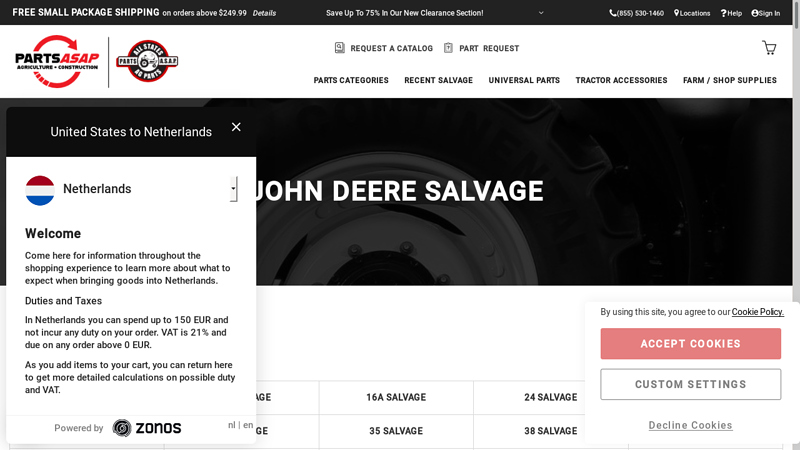The width and height of the screenshot is (800, 450).
Task: Open Tractor Accessories menu
Action: pos(621,80)
